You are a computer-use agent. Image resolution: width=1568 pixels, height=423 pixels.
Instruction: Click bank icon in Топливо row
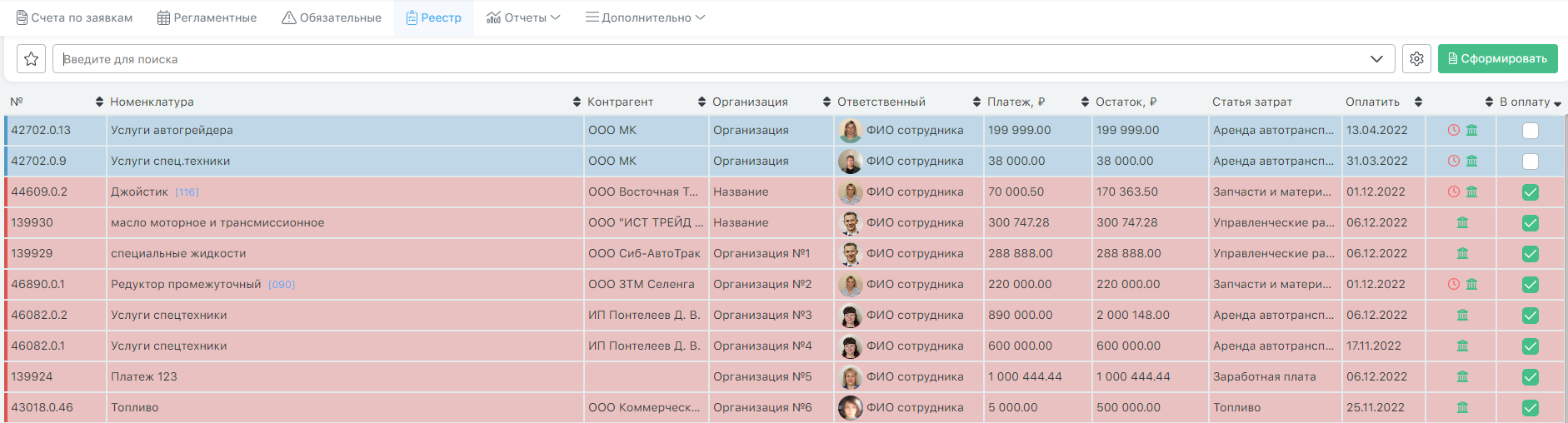coord(1462,407)
